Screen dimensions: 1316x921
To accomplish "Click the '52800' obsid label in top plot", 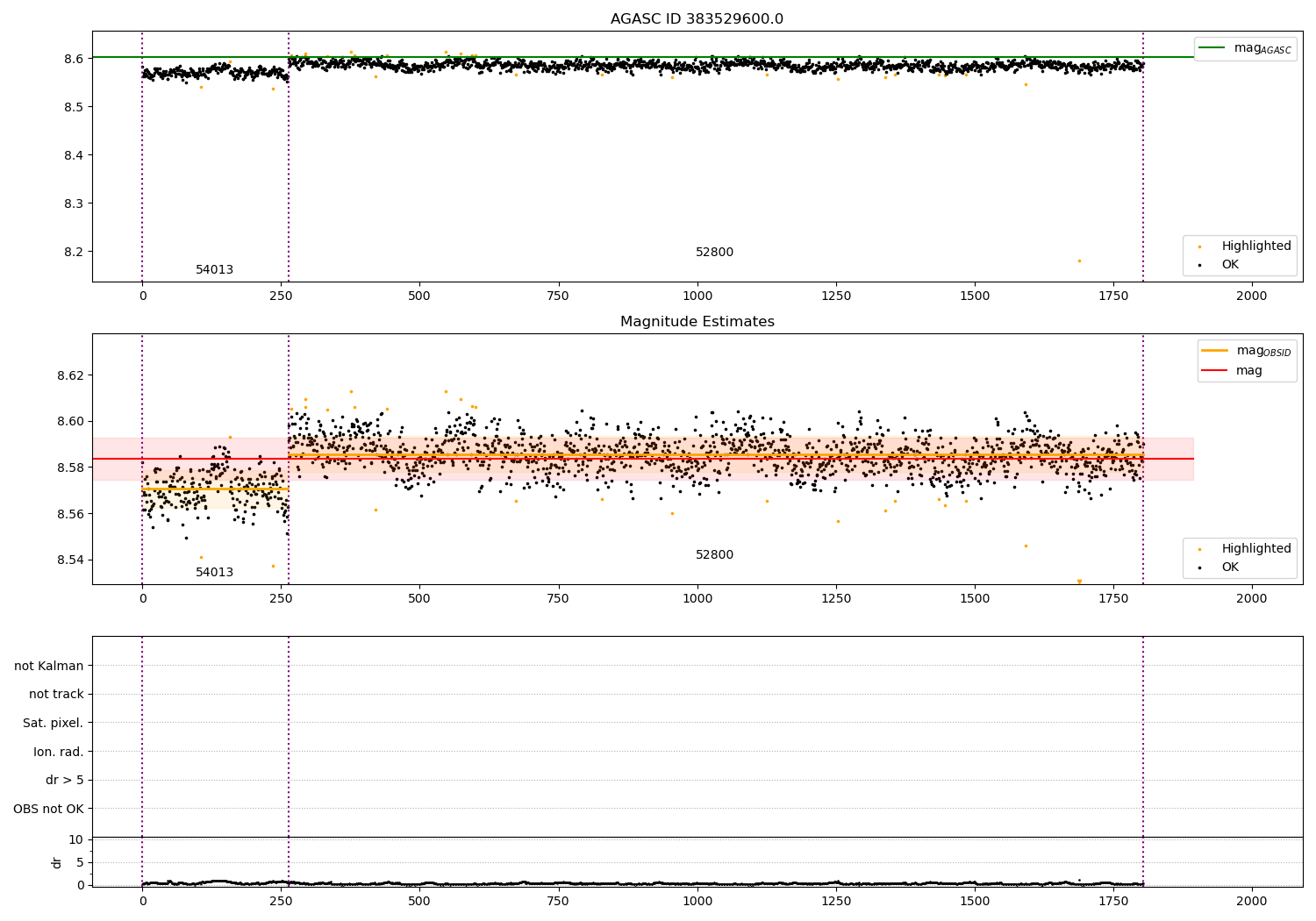I will pos(714,253).
